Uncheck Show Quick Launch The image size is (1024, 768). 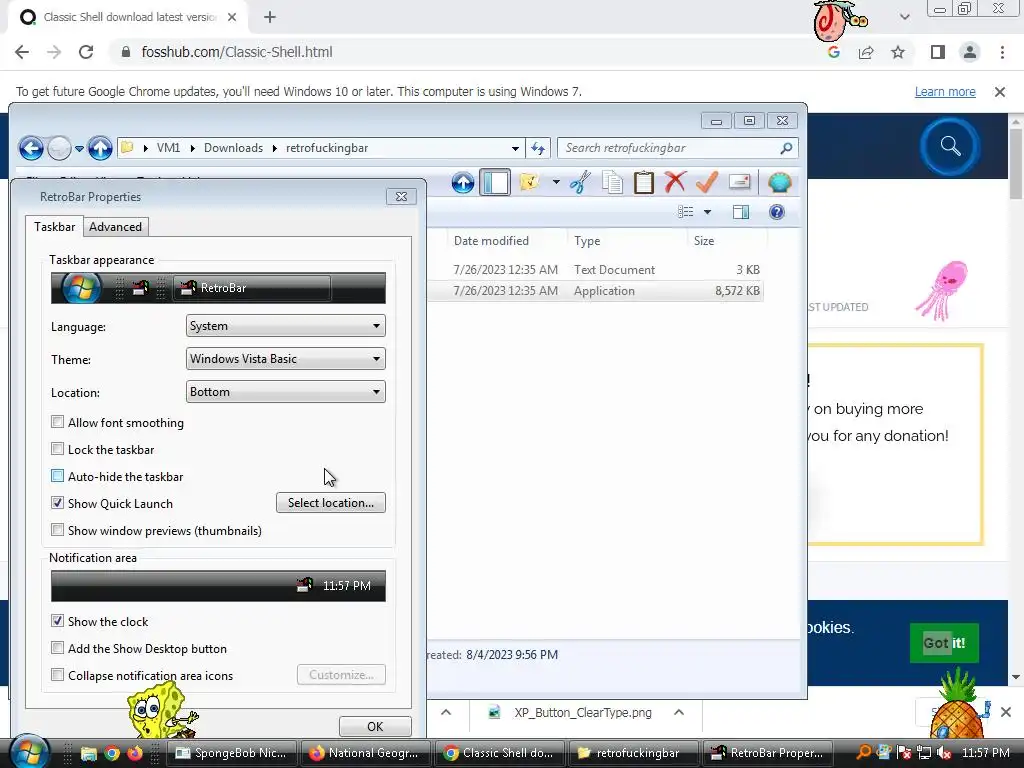[x=57, y=503]
